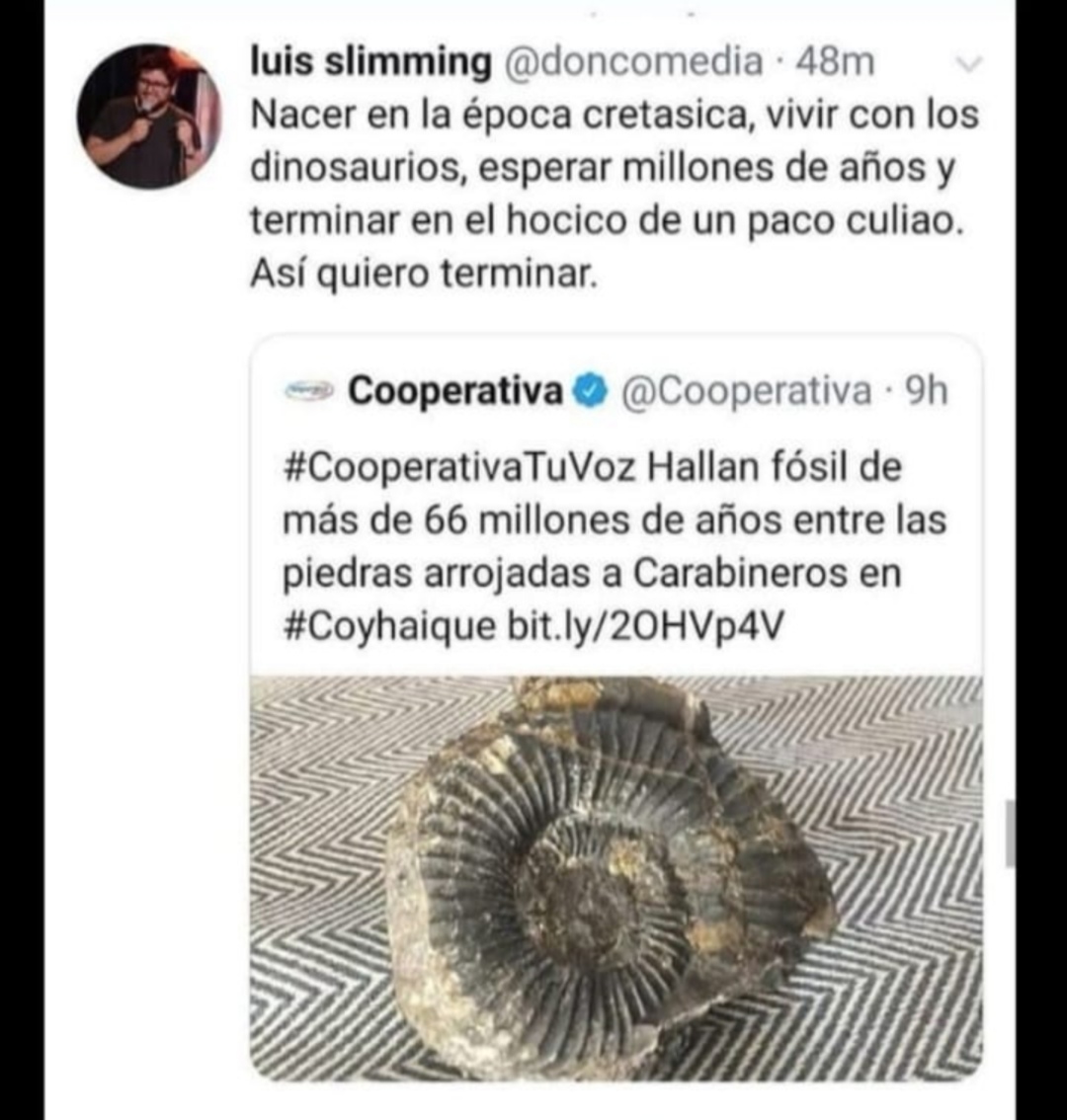This screenshot has height=1120, width=1067.
Task: Click the 'Así quiero terminar.' line
Action: point(423,273)
